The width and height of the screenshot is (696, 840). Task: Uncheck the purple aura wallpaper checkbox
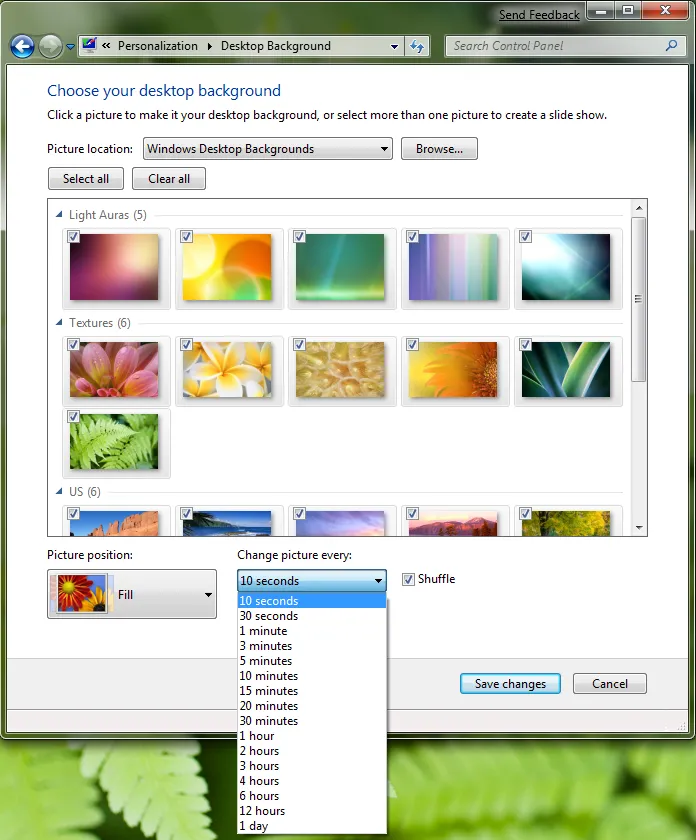pyautogui.click(x=73, y=236)
